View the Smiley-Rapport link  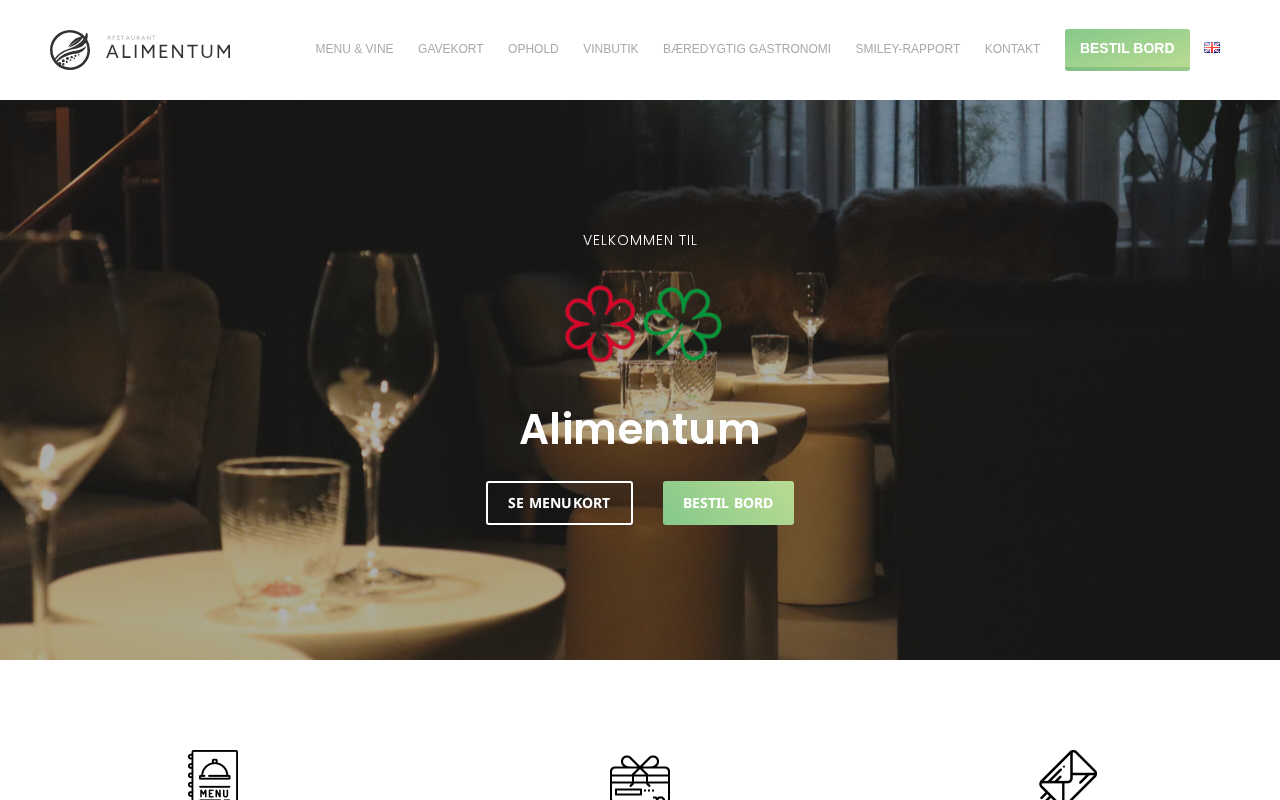coord(908,49)
